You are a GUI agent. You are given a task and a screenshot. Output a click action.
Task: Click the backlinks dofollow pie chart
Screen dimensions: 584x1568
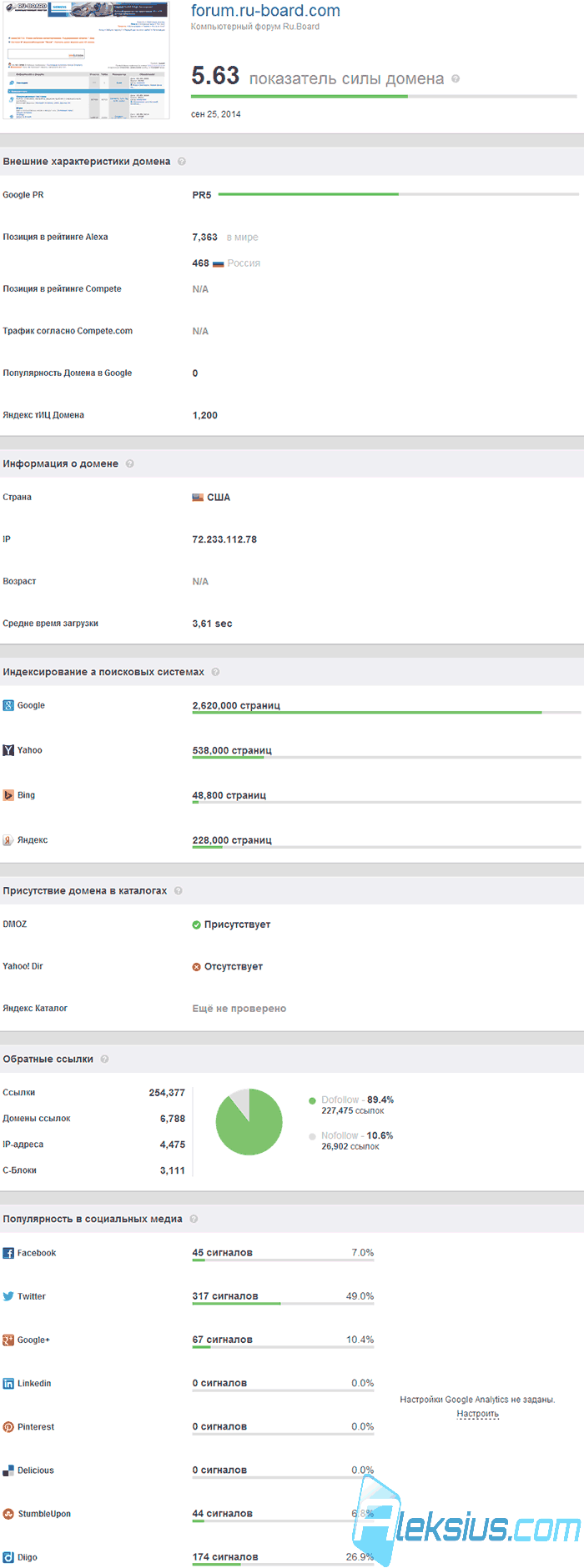[x=249, y=1122]
